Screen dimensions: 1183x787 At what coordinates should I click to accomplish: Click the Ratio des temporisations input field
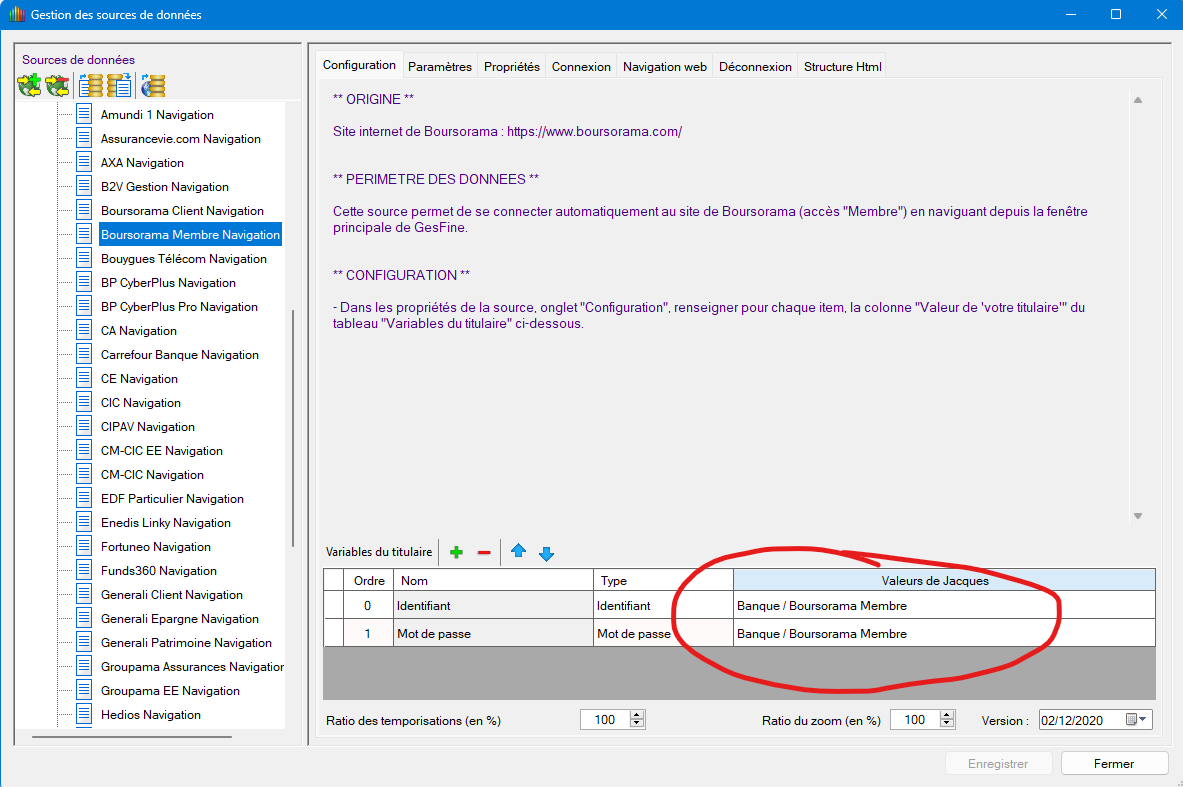point(604,720)
